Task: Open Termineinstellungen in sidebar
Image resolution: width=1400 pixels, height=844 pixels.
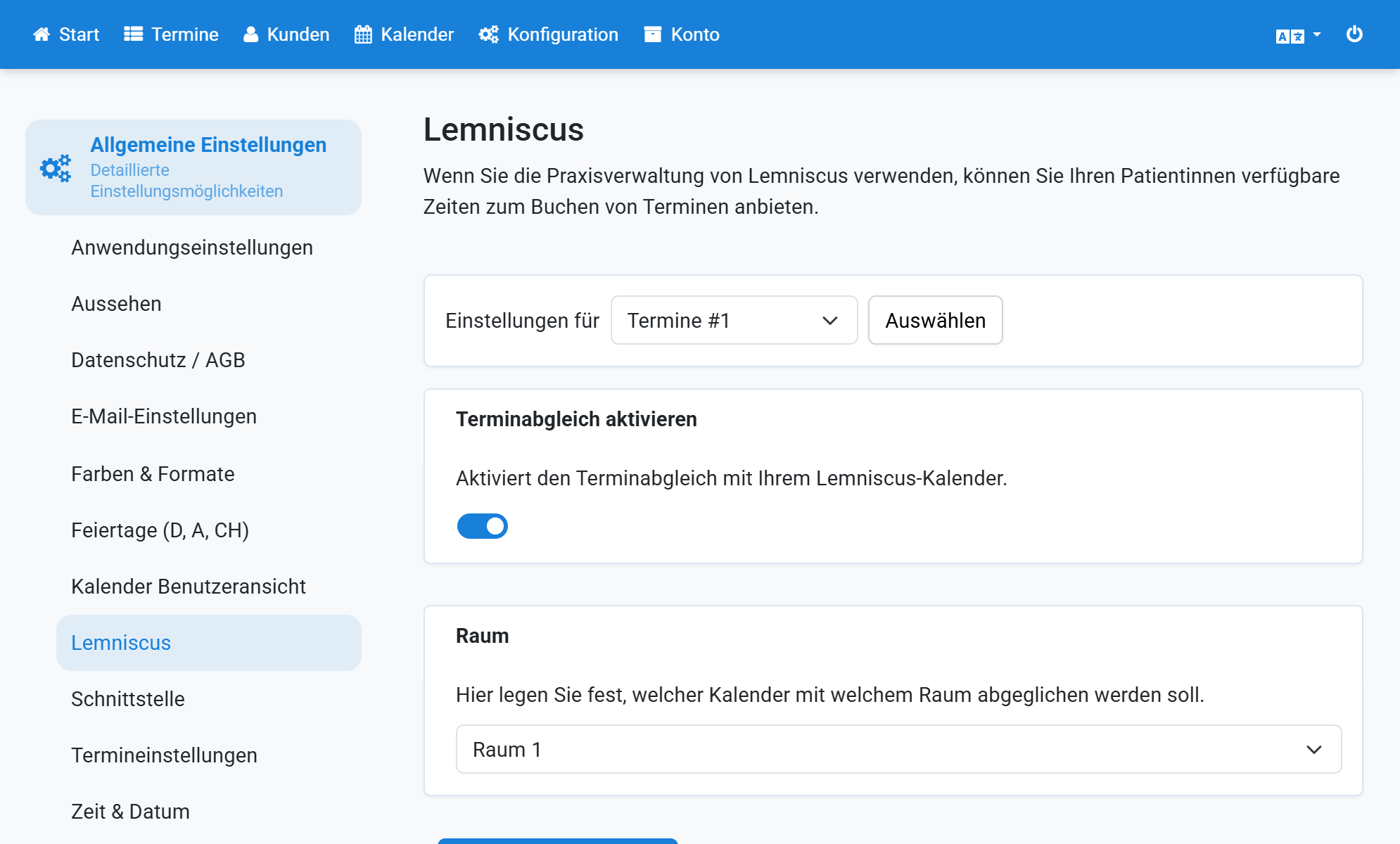Action: pyautogui.click(x=164, y=755)
